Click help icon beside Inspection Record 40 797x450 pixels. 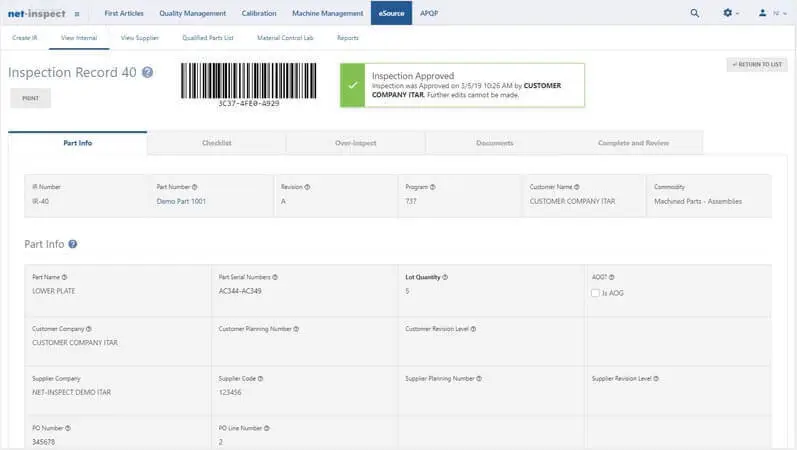(x=148, y=72)
